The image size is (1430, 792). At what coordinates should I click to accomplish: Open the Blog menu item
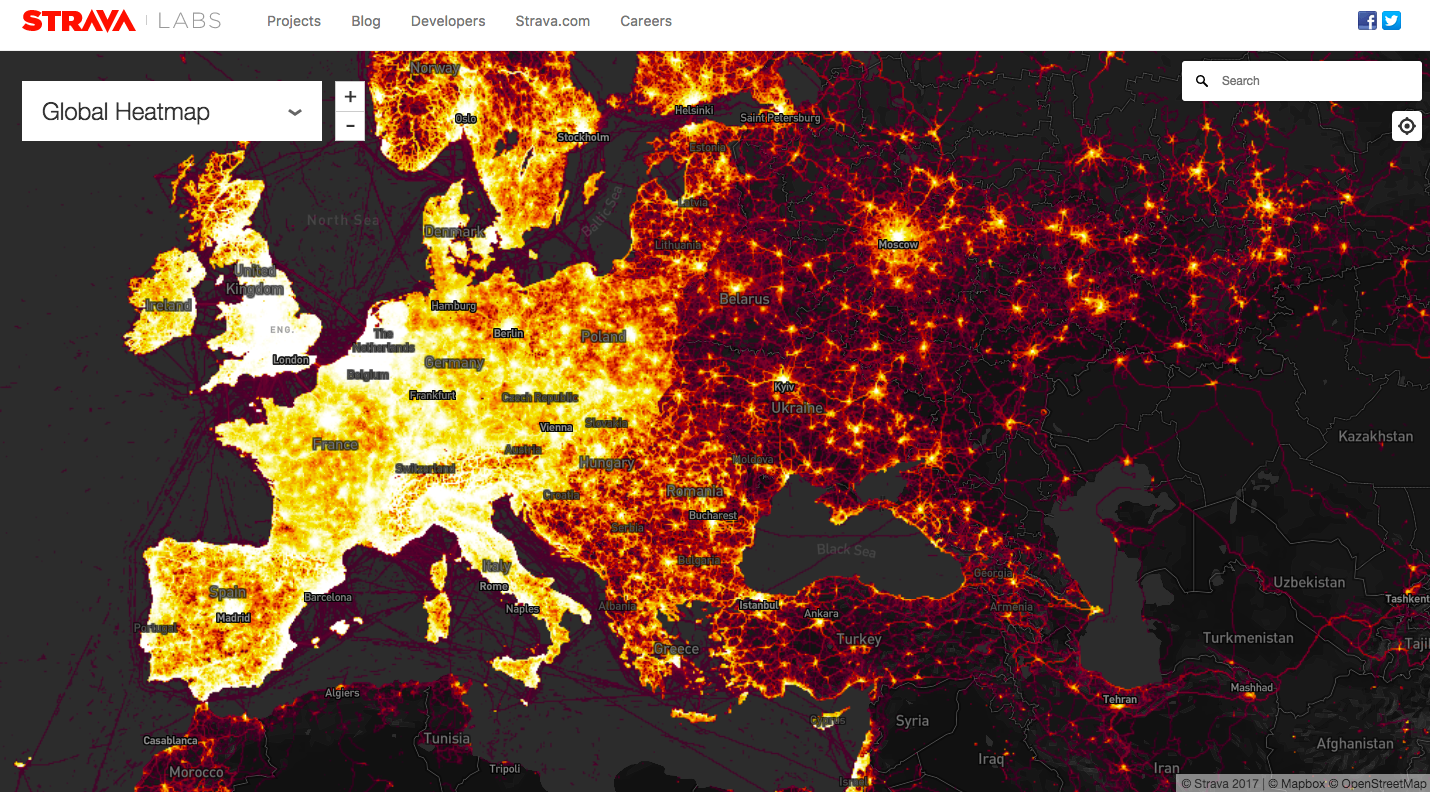coord(366,21)
